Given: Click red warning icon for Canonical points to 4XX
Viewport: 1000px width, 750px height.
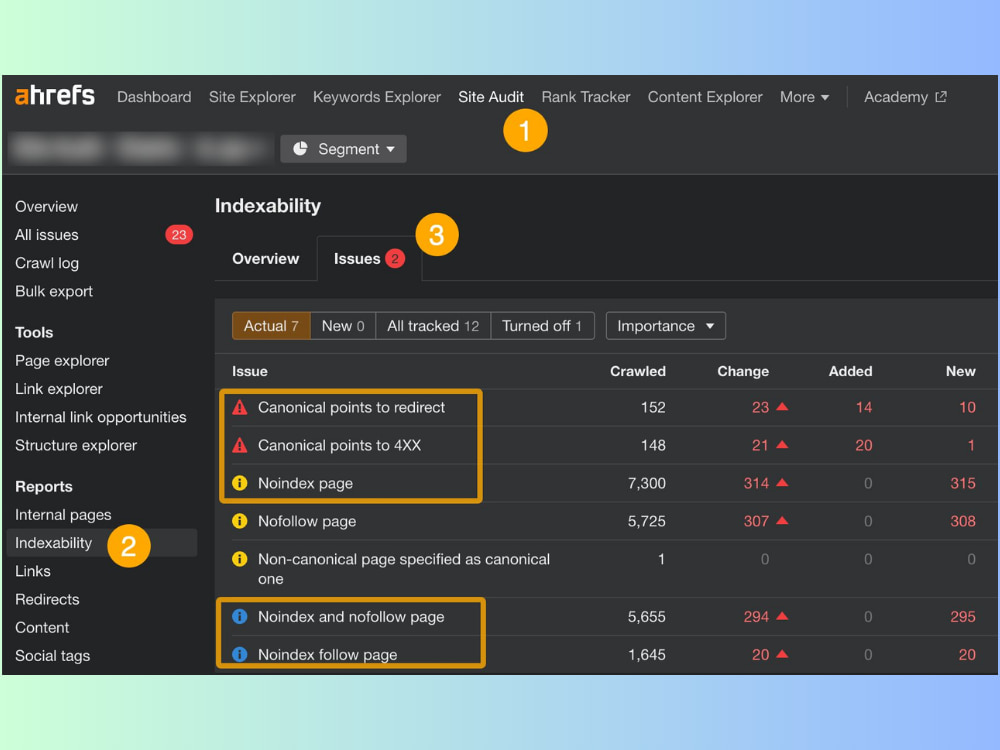Looking at the screenshot, I should (240, 445).
